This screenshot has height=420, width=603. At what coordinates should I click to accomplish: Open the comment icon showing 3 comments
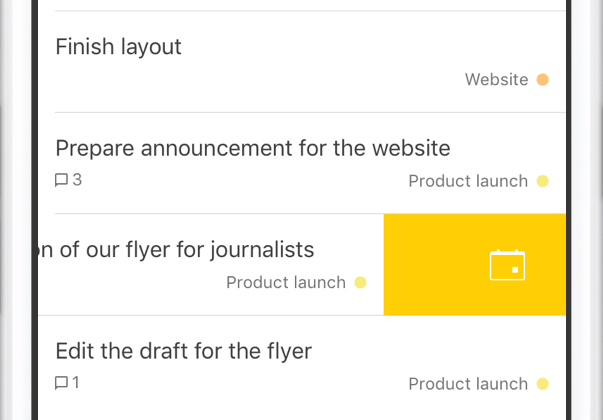(62, 180)
